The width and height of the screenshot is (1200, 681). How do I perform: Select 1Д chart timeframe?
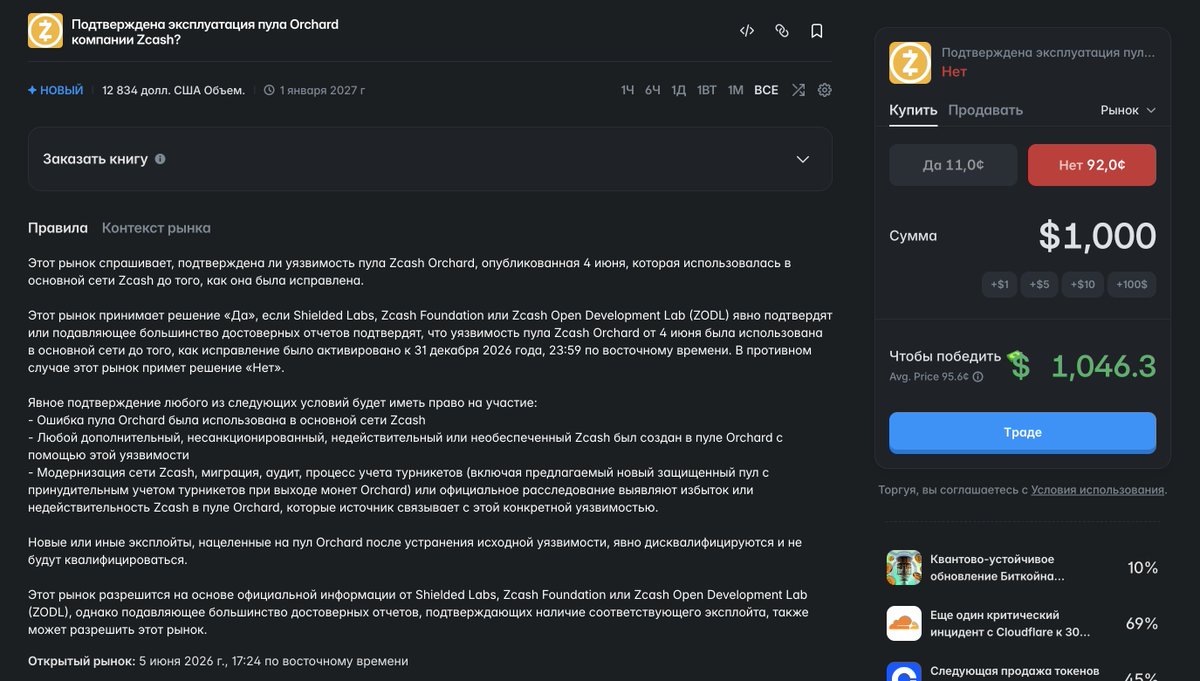point(678,90)
